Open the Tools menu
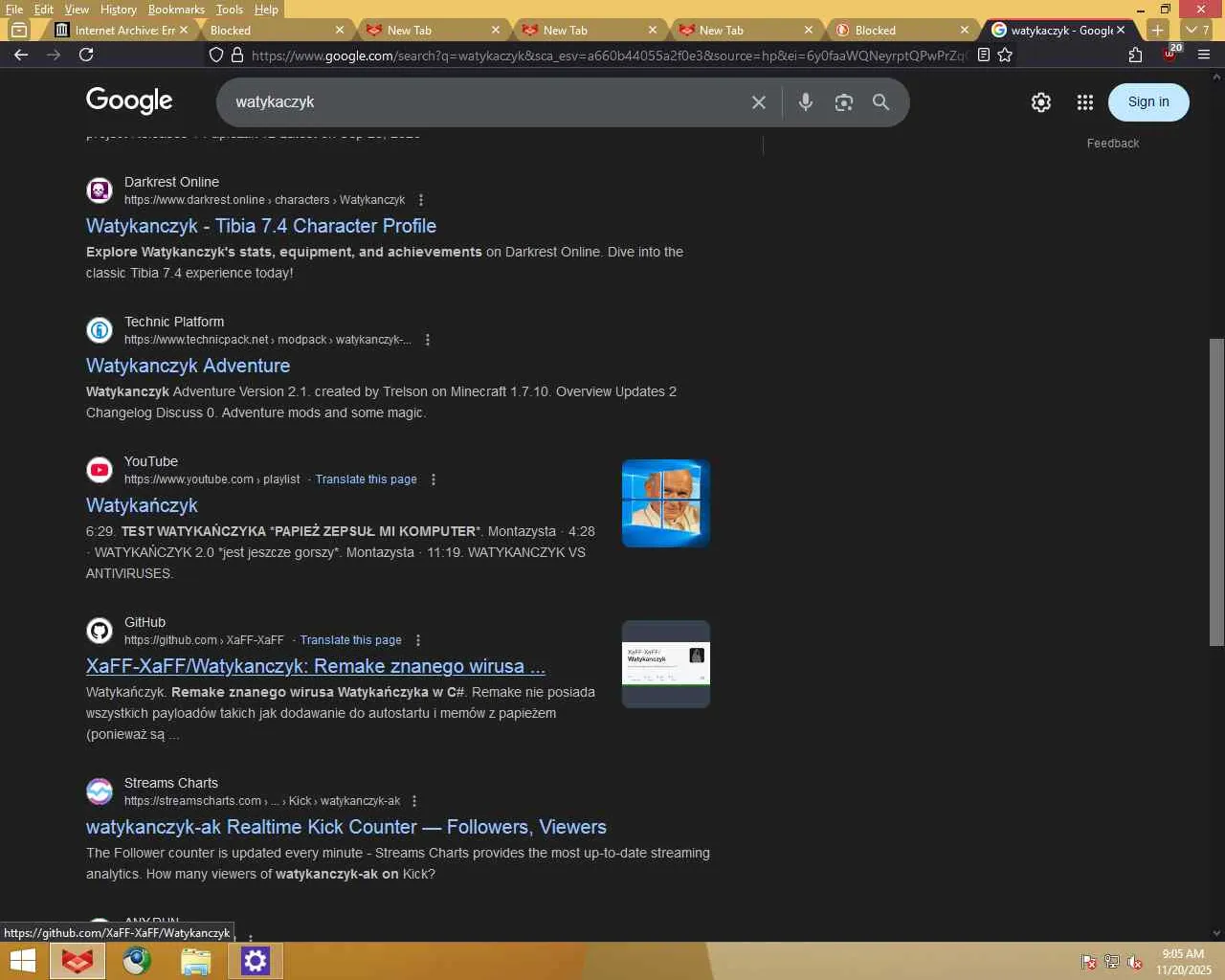 [x=230, y=9]
